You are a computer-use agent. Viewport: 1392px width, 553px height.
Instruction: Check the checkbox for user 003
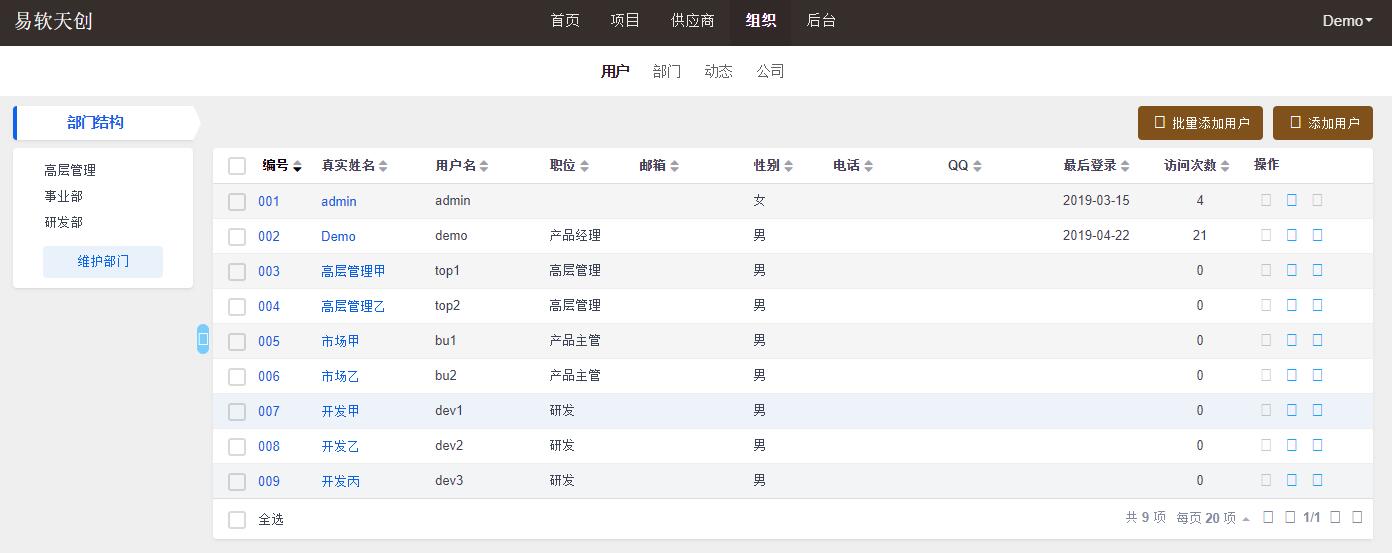tap(237, 271)
